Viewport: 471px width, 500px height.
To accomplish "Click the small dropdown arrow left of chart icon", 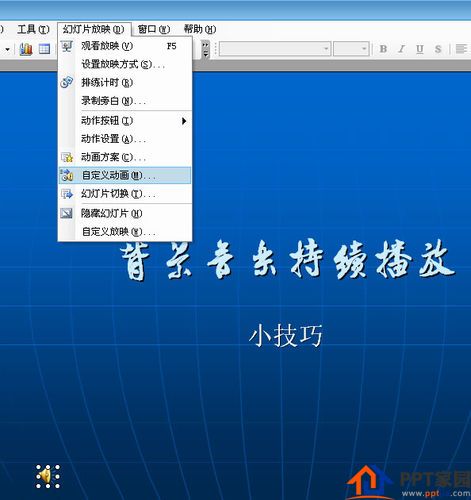I will tap(7, 50).
